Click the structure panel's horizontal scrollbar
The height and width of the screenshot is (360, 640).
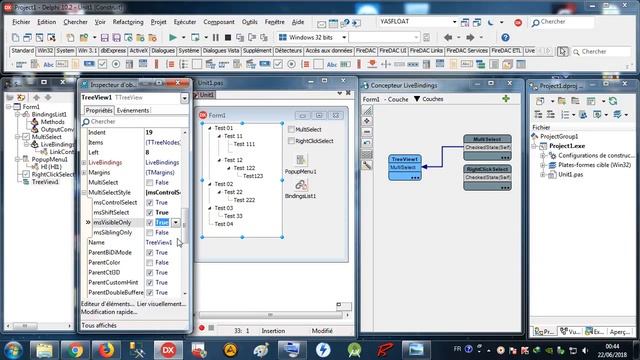coord(39,326)
